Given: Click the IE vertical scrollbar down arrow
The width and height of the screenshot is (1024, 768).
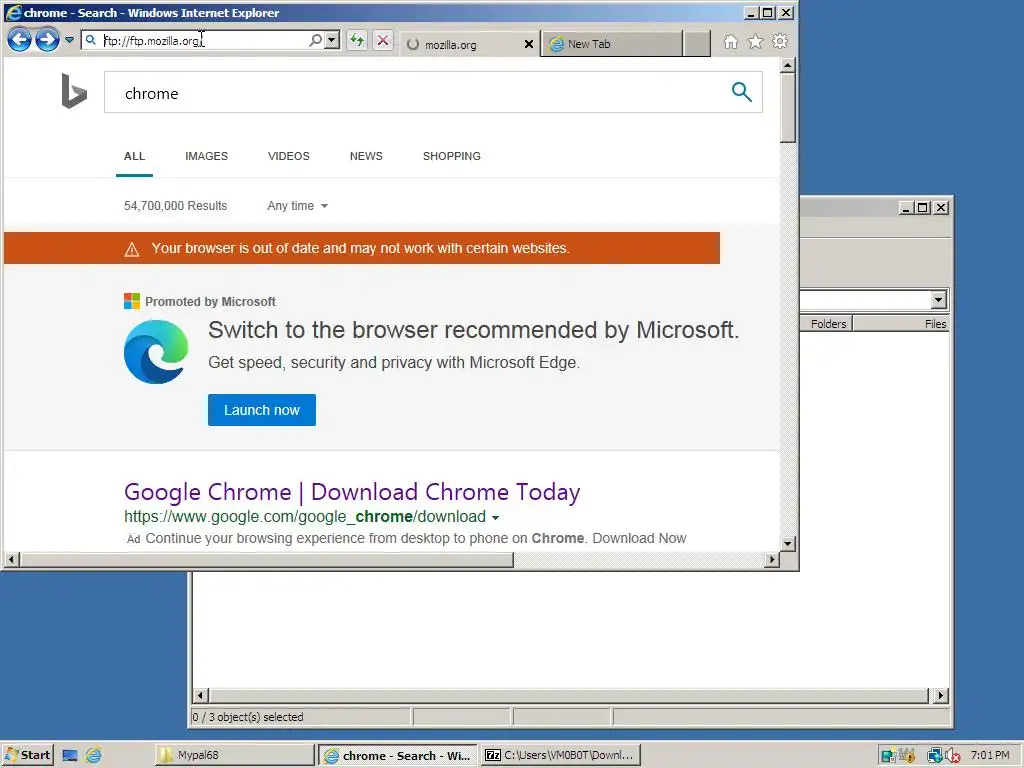Looking at the screenshot, I should (788, 543).
